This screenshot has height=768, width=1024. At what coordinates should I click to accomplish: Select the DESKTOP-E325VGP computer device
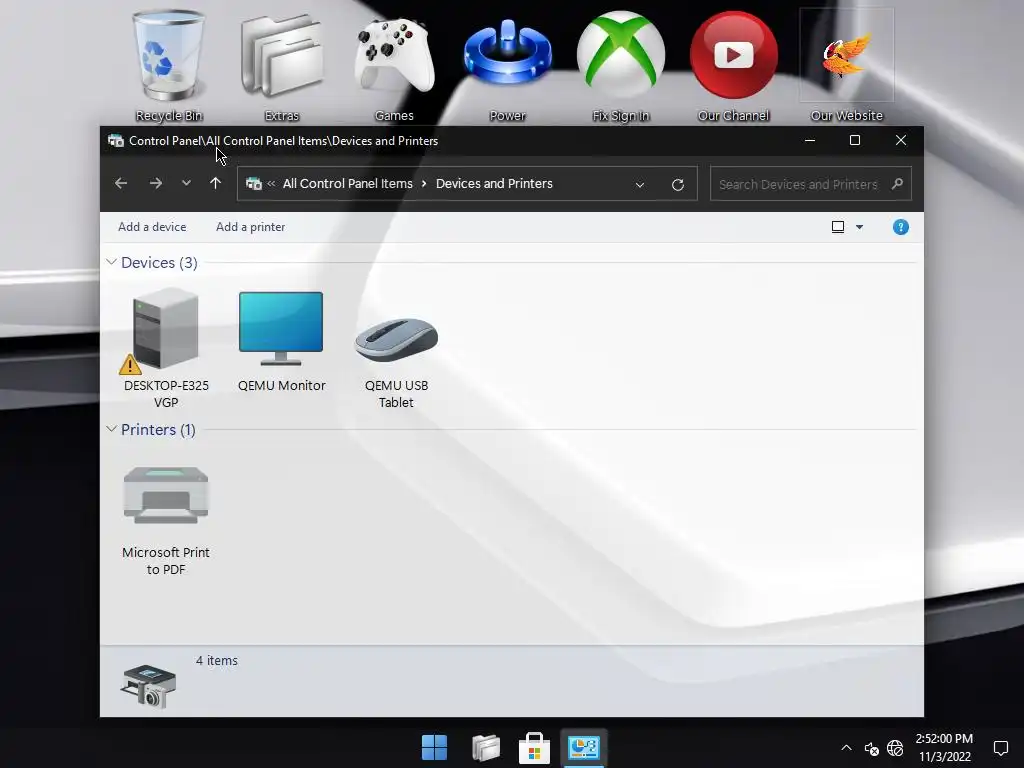[166, 349]
